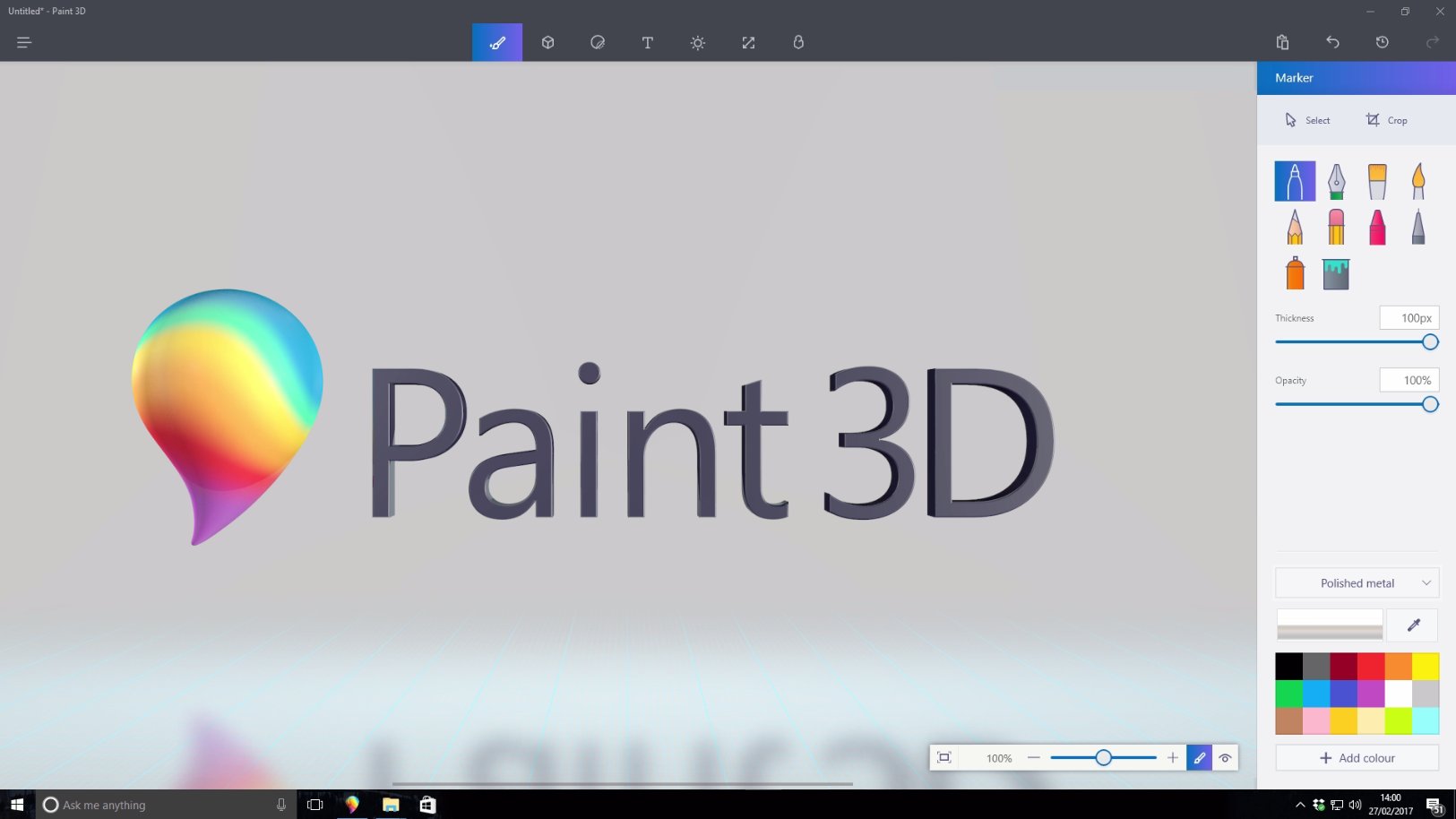Open the Canvas resize tab

pos(748,42)
